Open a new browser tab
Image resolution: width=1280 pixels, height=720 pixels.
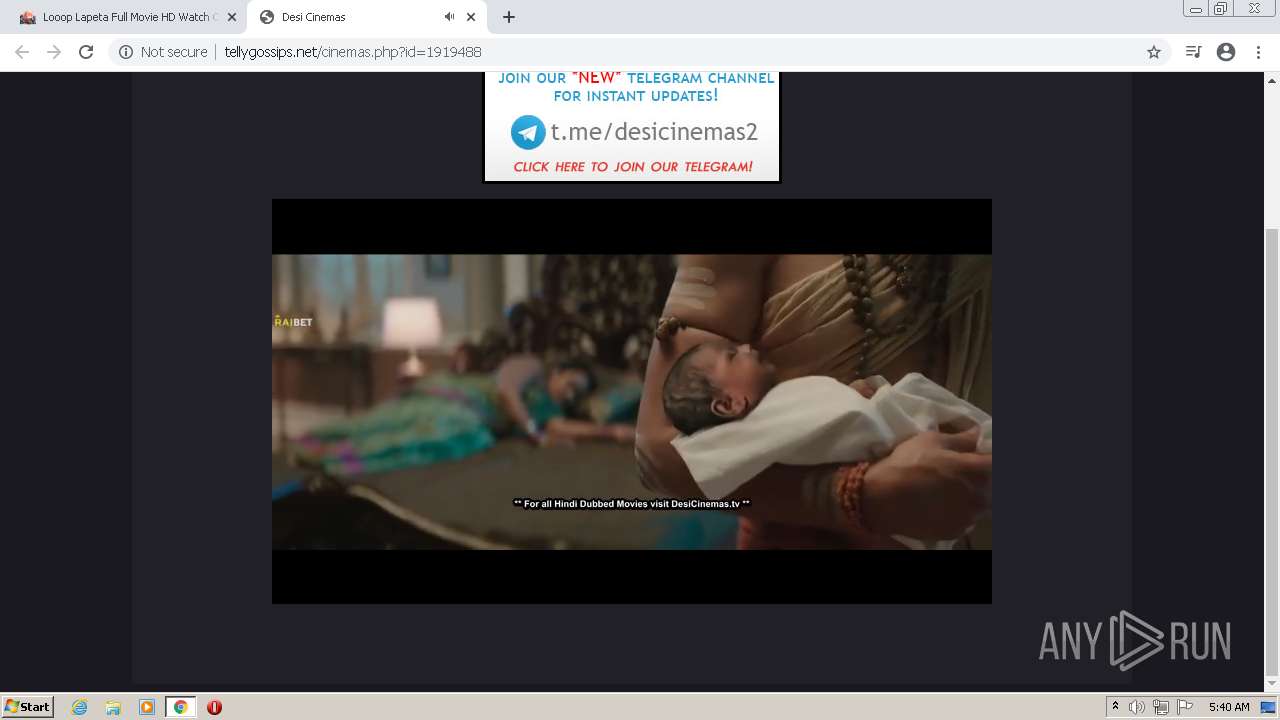tap(509, 17)
